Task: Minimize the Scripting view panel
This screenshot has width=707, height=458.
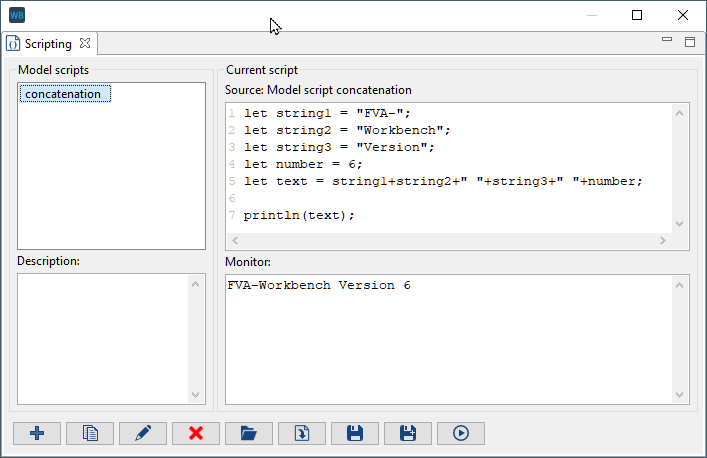Action: [667, 40]
